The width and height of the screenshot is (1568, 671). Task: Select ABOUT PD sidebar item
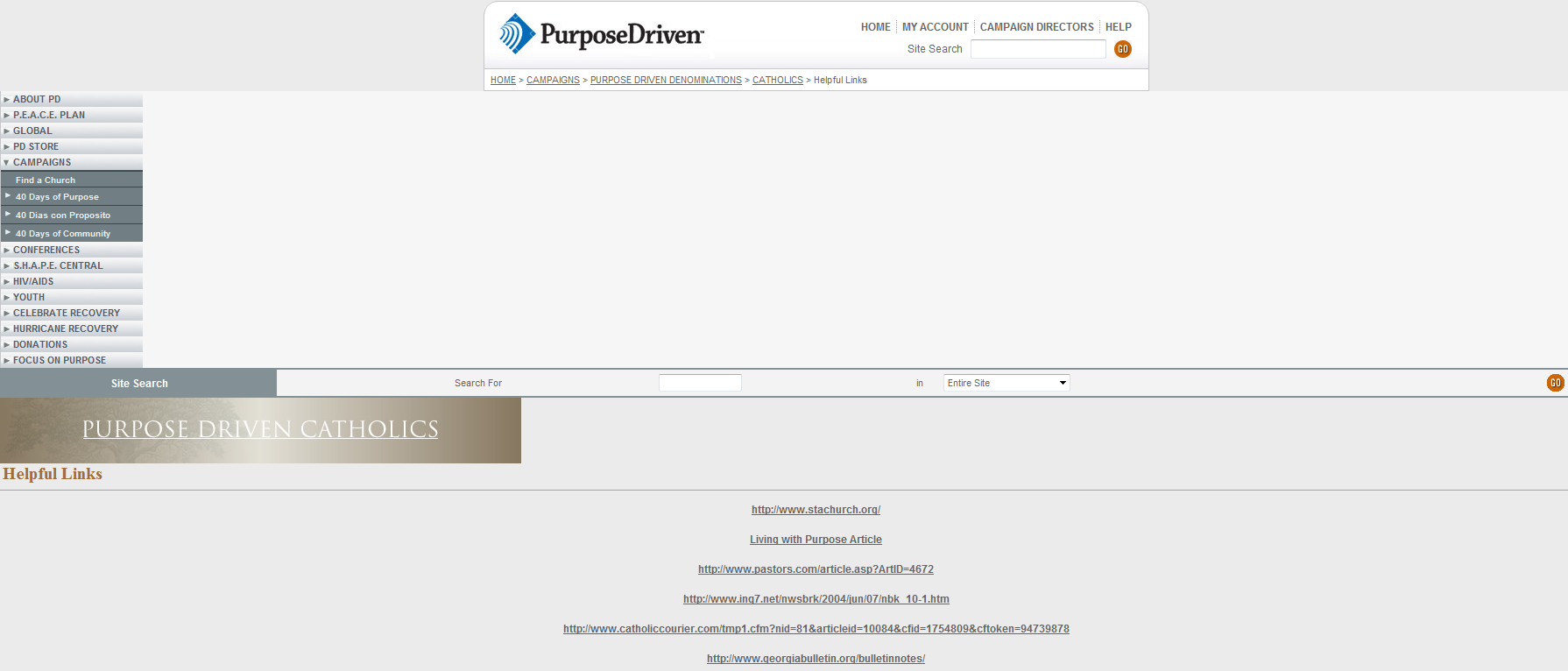click(x=37, y=100)
